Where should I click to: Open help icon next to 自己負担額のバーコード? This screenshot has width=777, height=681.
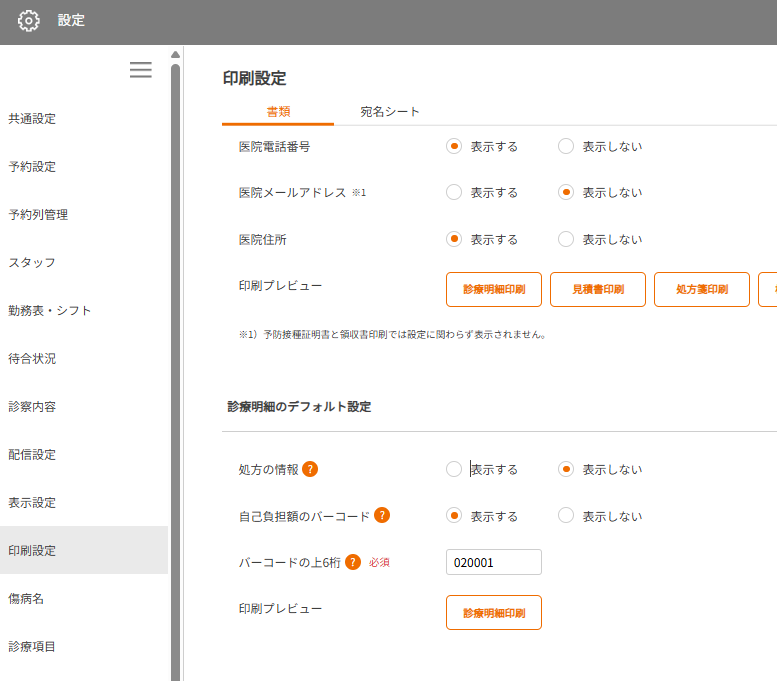[382, 516]
